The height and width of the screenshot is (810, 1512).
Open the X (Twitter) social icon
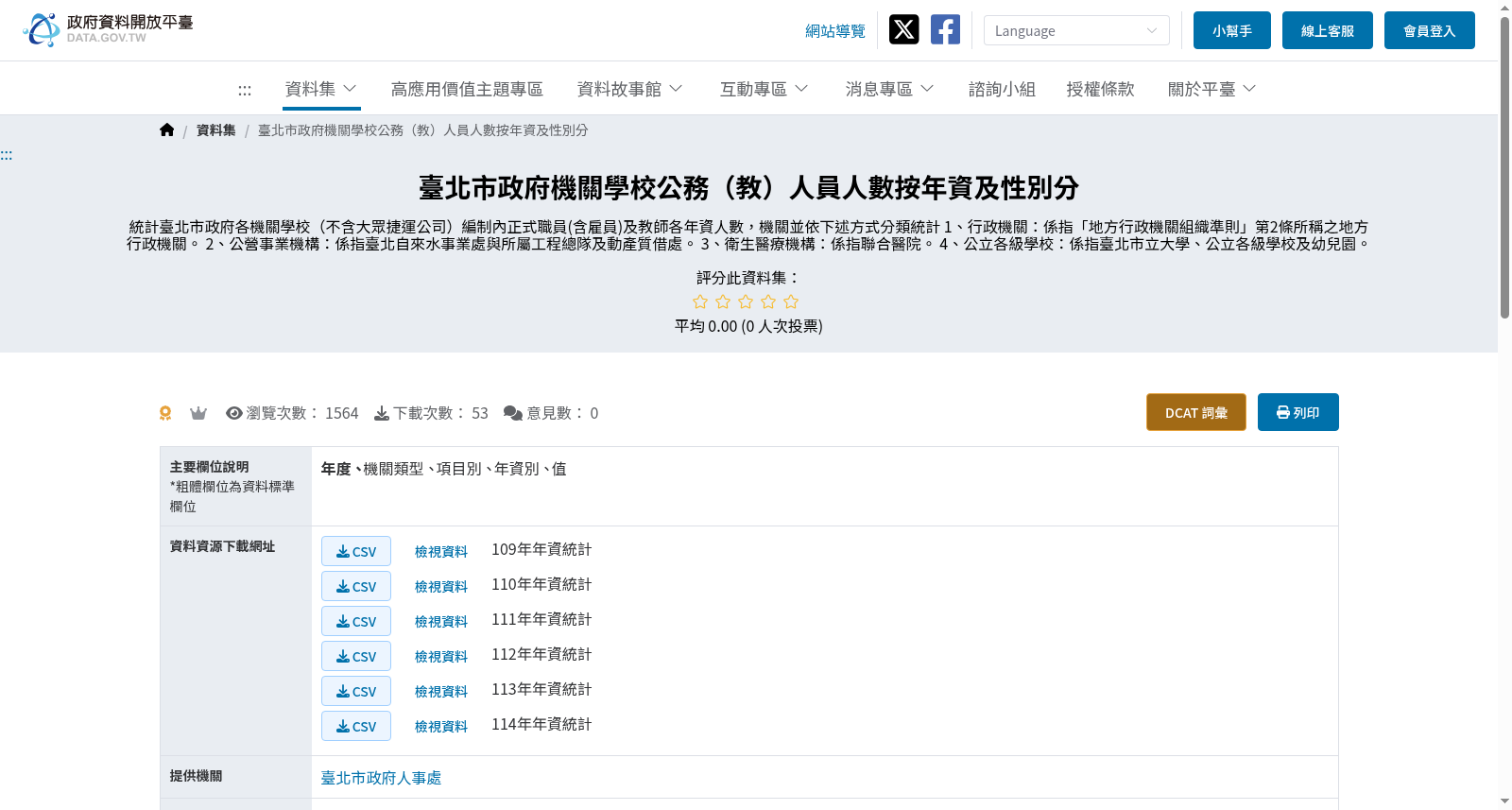[903, 29]
